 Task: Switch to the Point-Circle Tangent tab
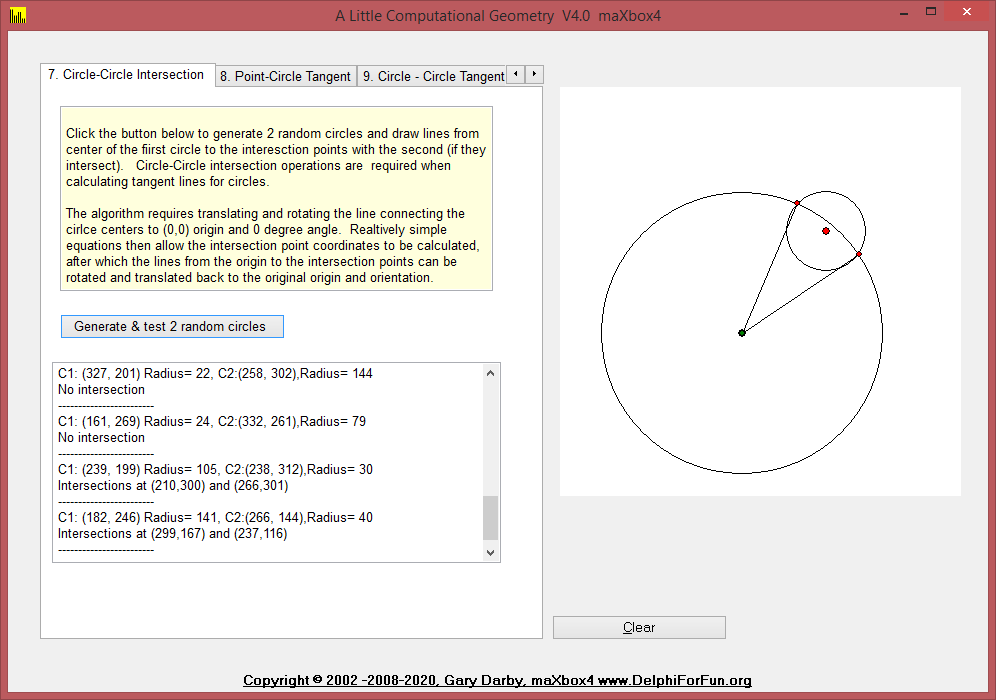[286, 76]
